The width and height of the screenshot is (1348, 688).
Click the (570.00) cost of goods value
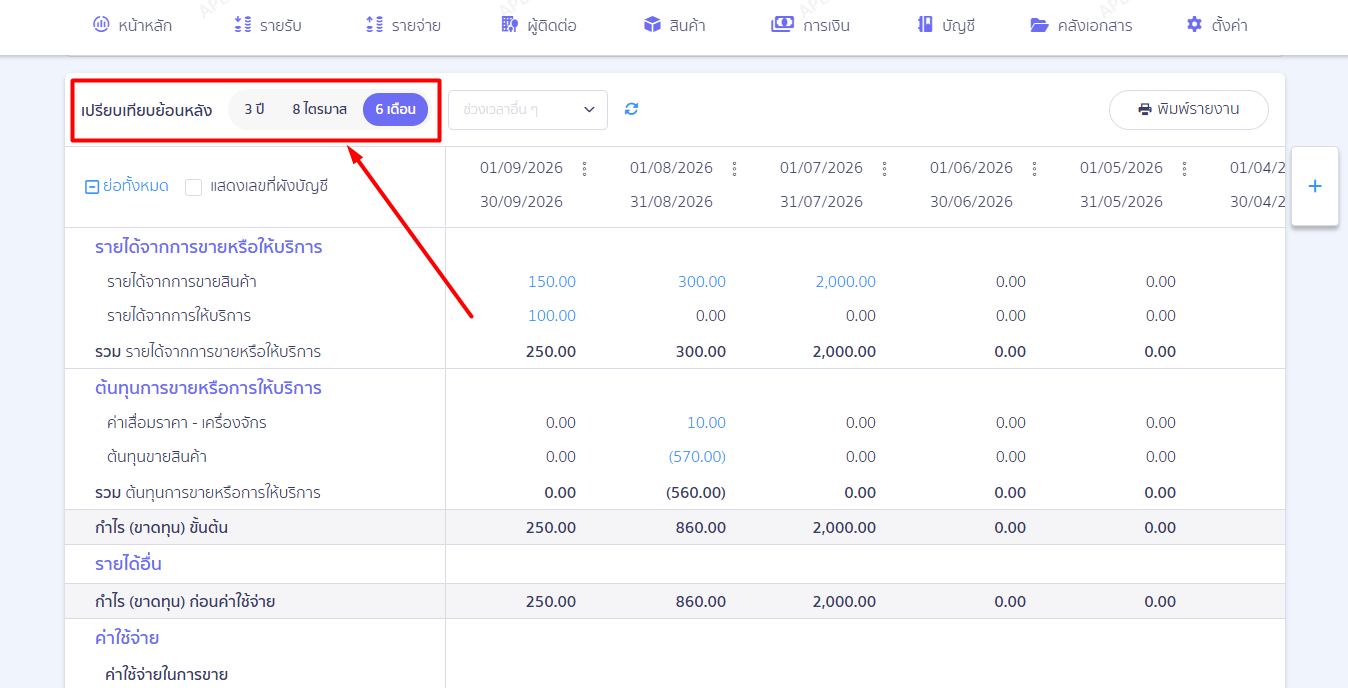click(x=697, y=457)
